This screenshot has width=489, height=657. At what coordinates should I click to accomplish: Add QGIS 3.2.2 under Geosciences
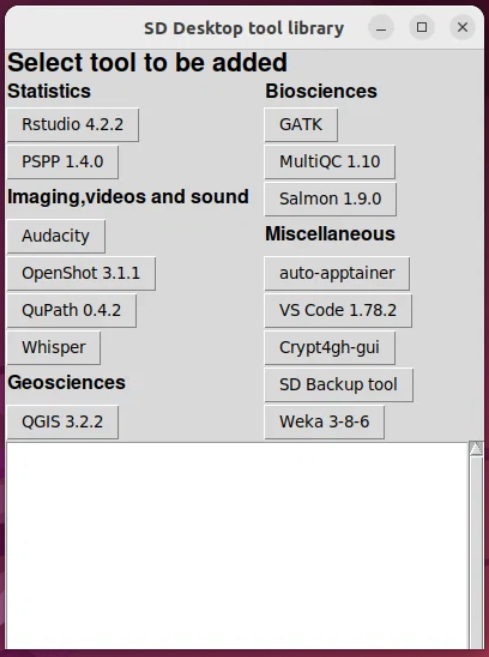pyautogui.click(x=62, y=422)
